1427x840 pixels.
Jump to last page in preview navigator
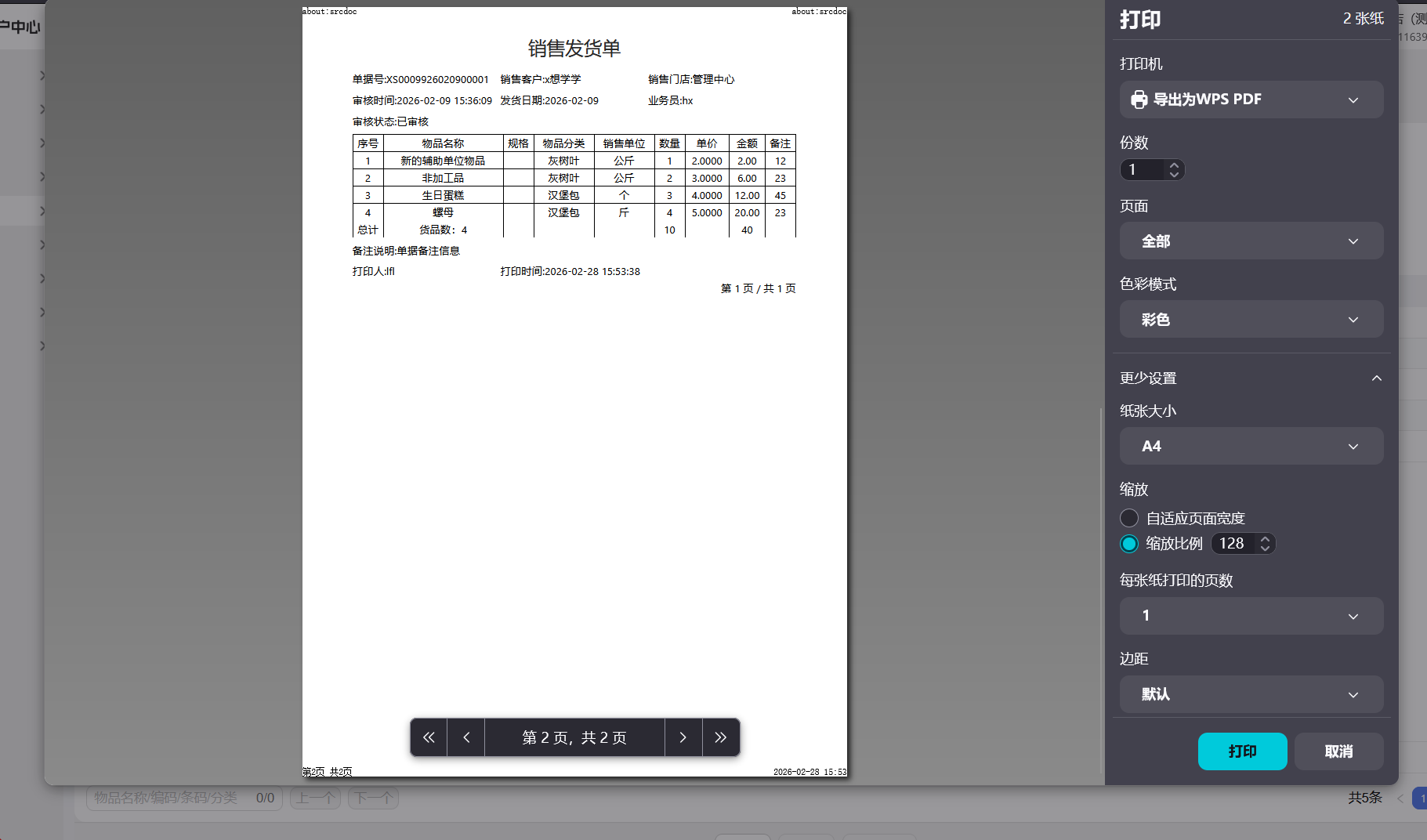[721, 737]
